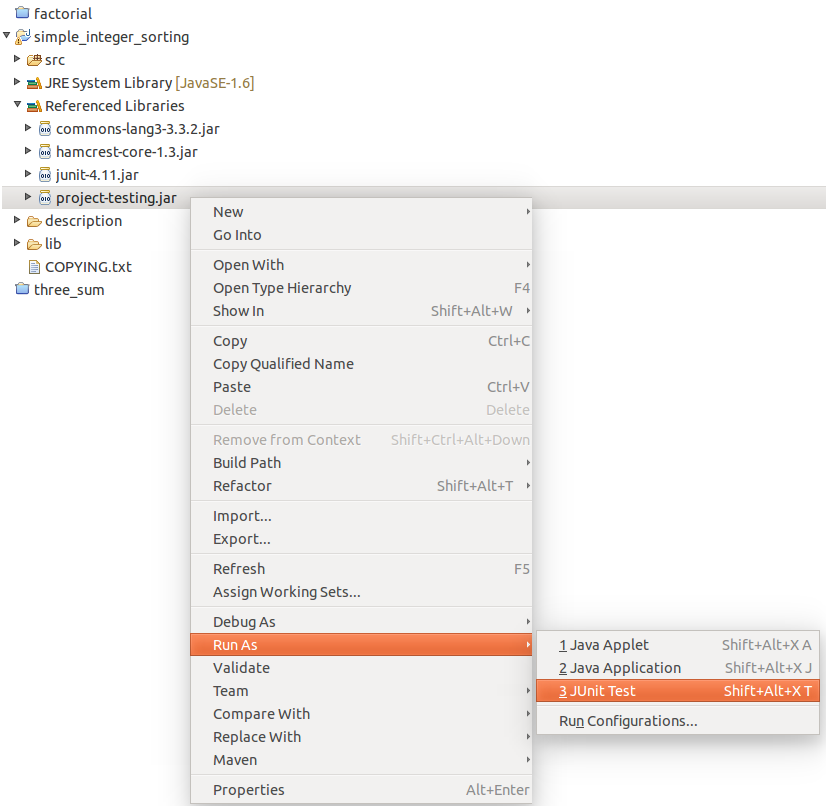The width and height of the screenshot is (826, 806).
Task: Collapse the simple_integer_sorting project tree
Action: [x=7, y=36]
